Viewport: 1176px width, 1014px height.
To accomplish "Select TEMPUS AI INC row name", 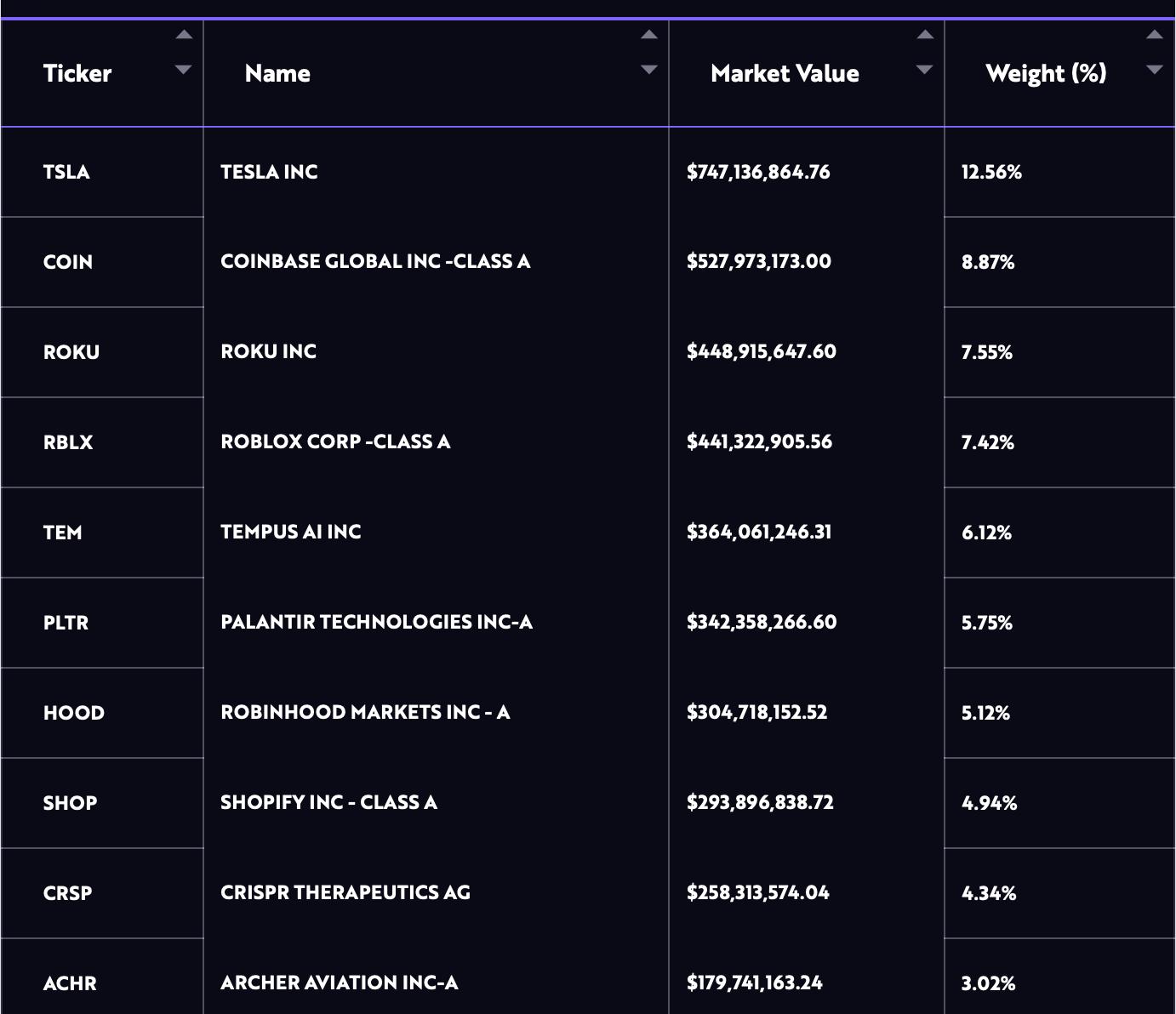I will point(291,532).
